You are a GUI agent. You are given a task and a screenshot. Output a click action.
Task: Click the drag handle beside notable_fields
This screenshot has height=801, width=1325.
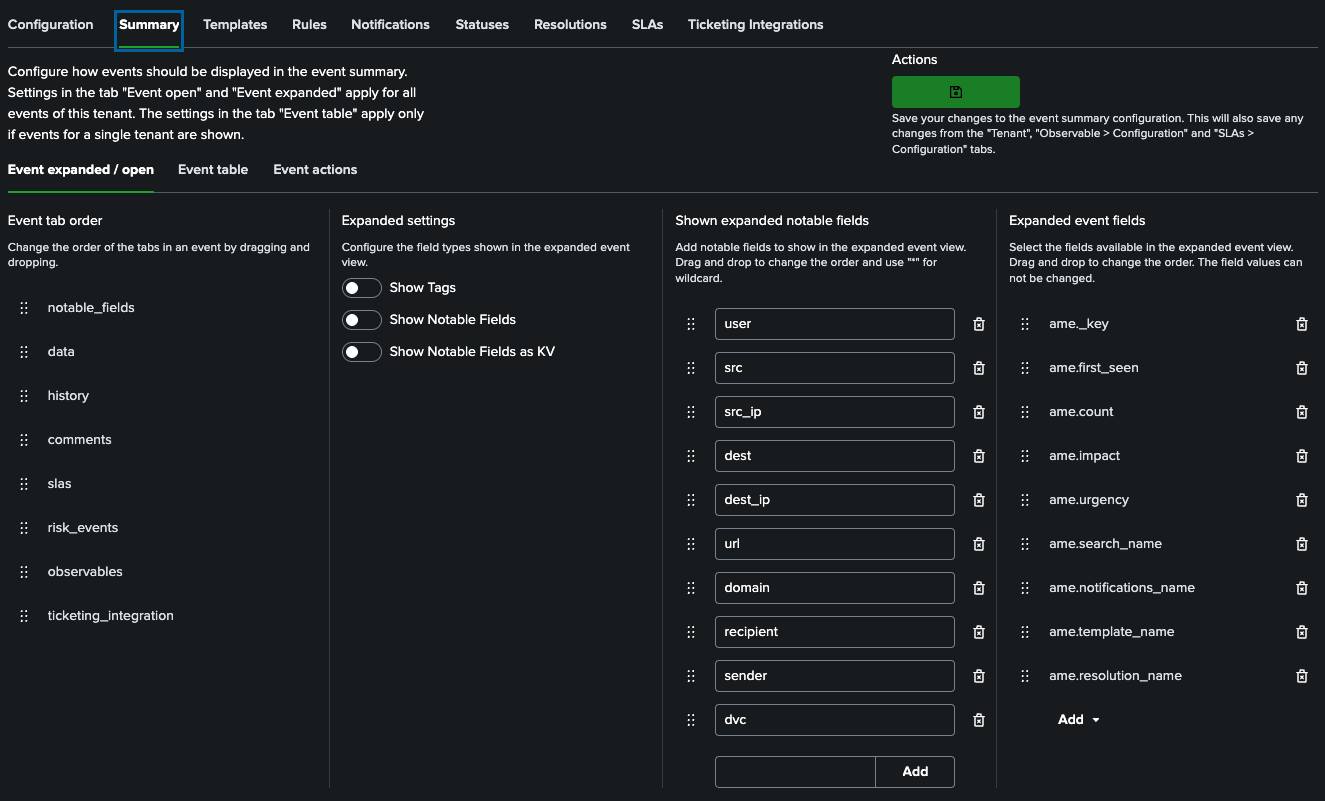[24, 307]
